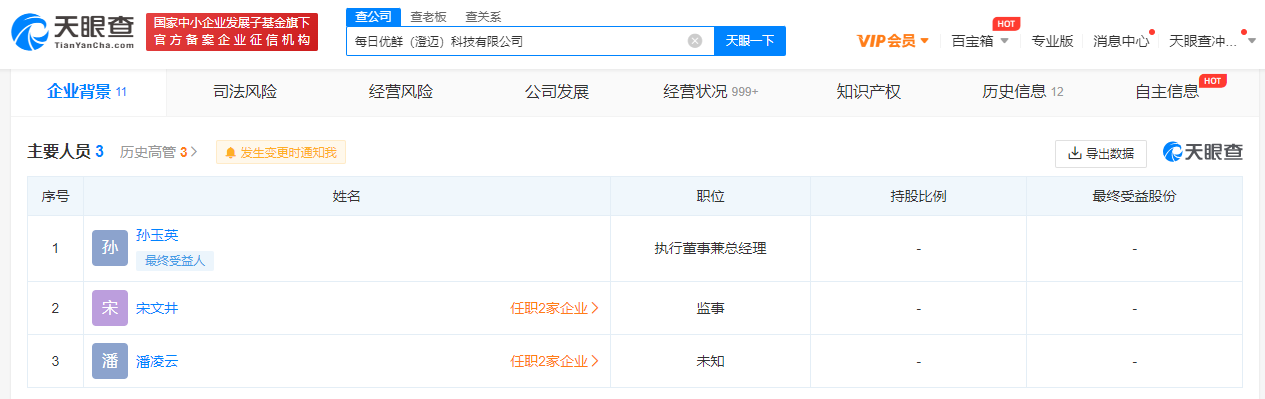Clear the search box with the x icon

click(x=695, y=41)
